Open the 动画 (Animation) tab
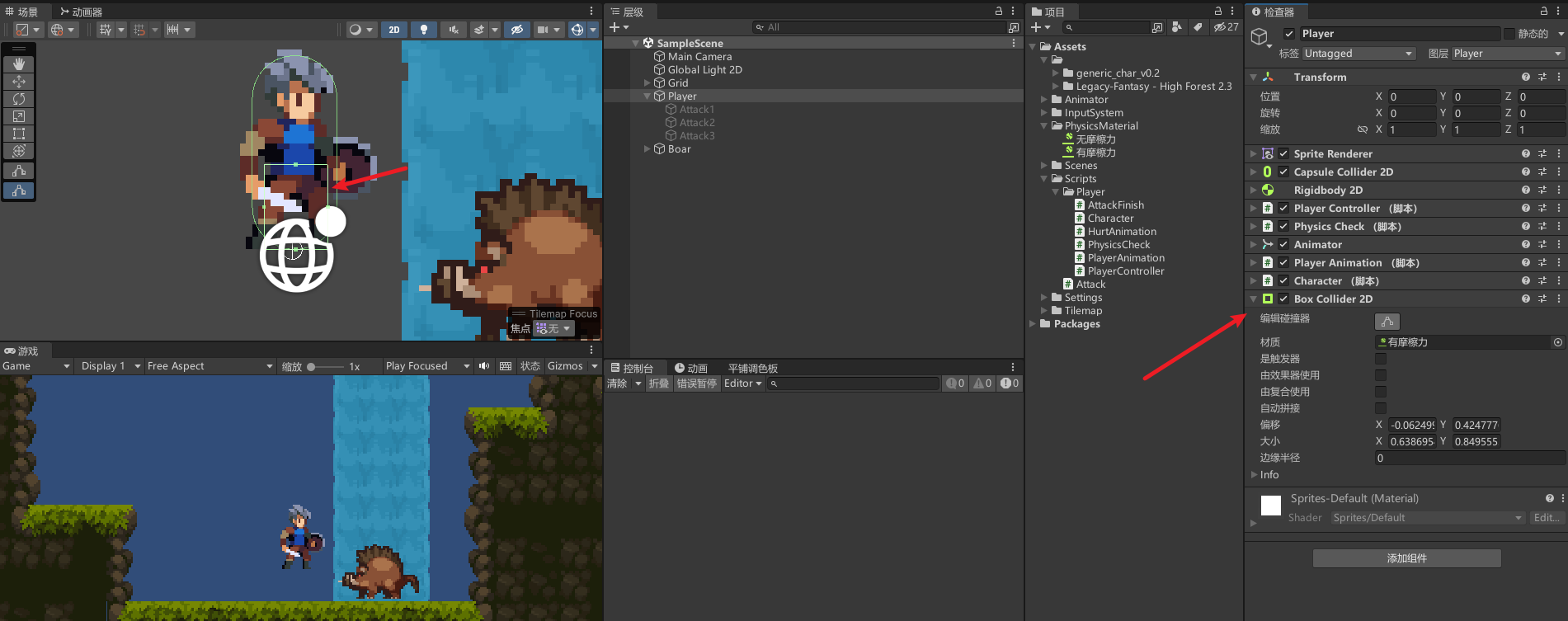Viewport: 1568px width, 621px height. [x=691, y=368]
